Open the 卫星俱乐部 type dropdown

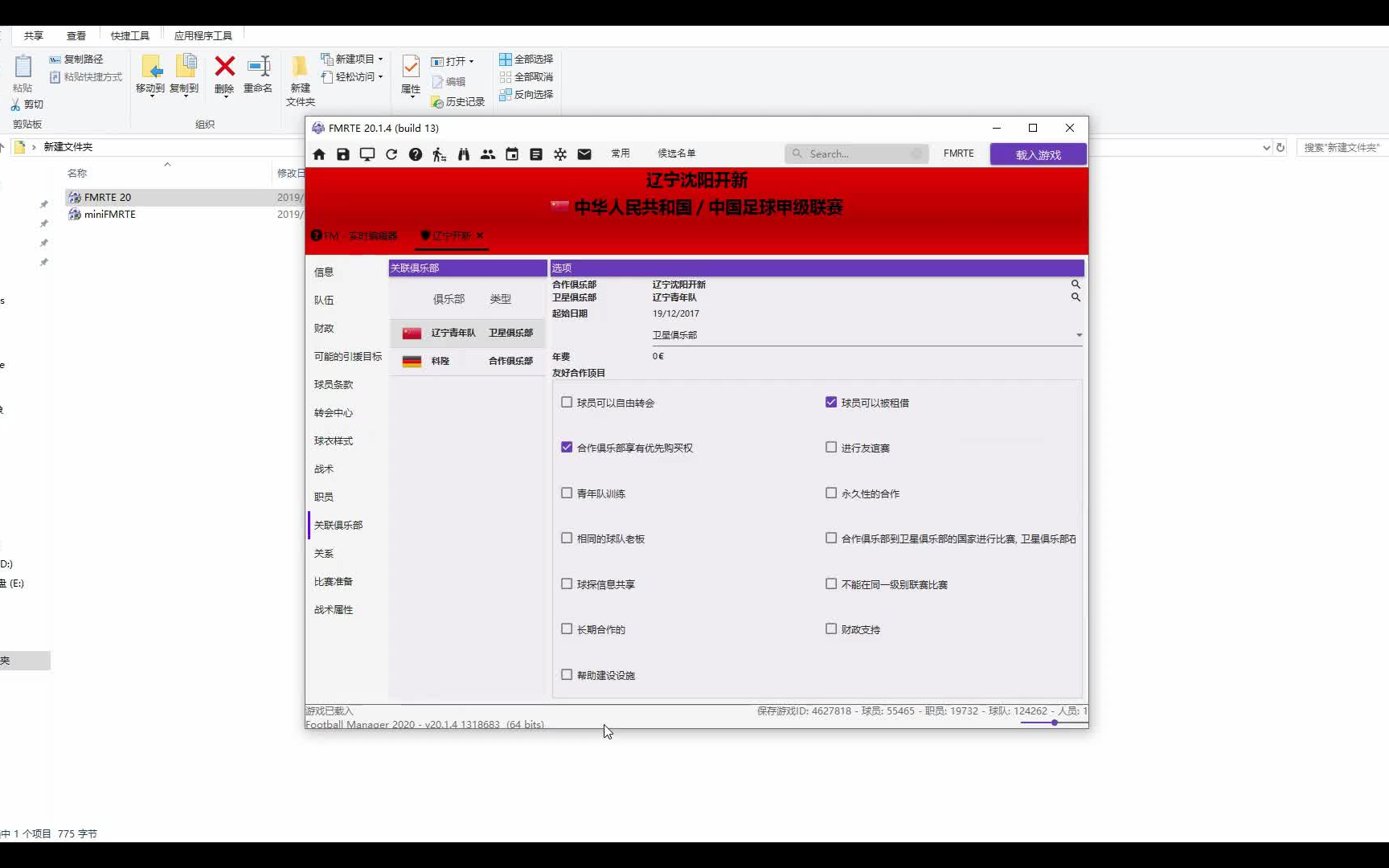(867, 335)
